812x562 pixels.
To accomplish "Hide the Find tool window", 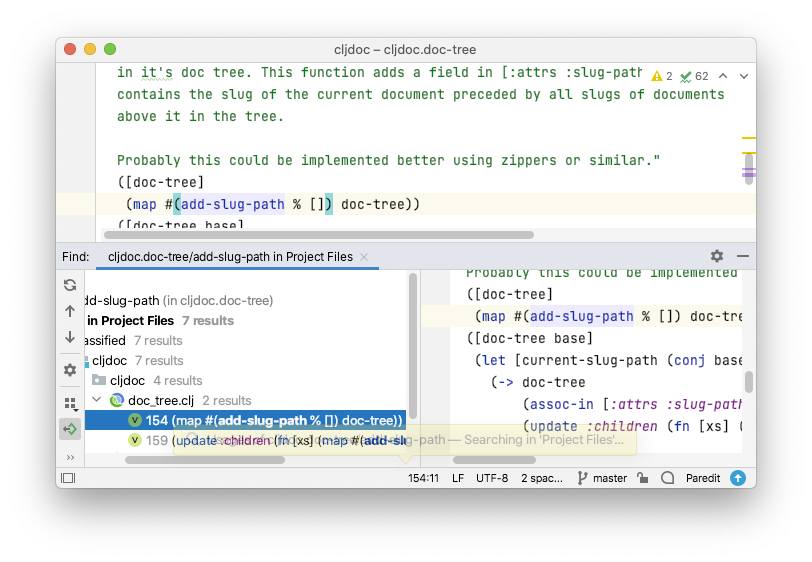I will 743,256.
